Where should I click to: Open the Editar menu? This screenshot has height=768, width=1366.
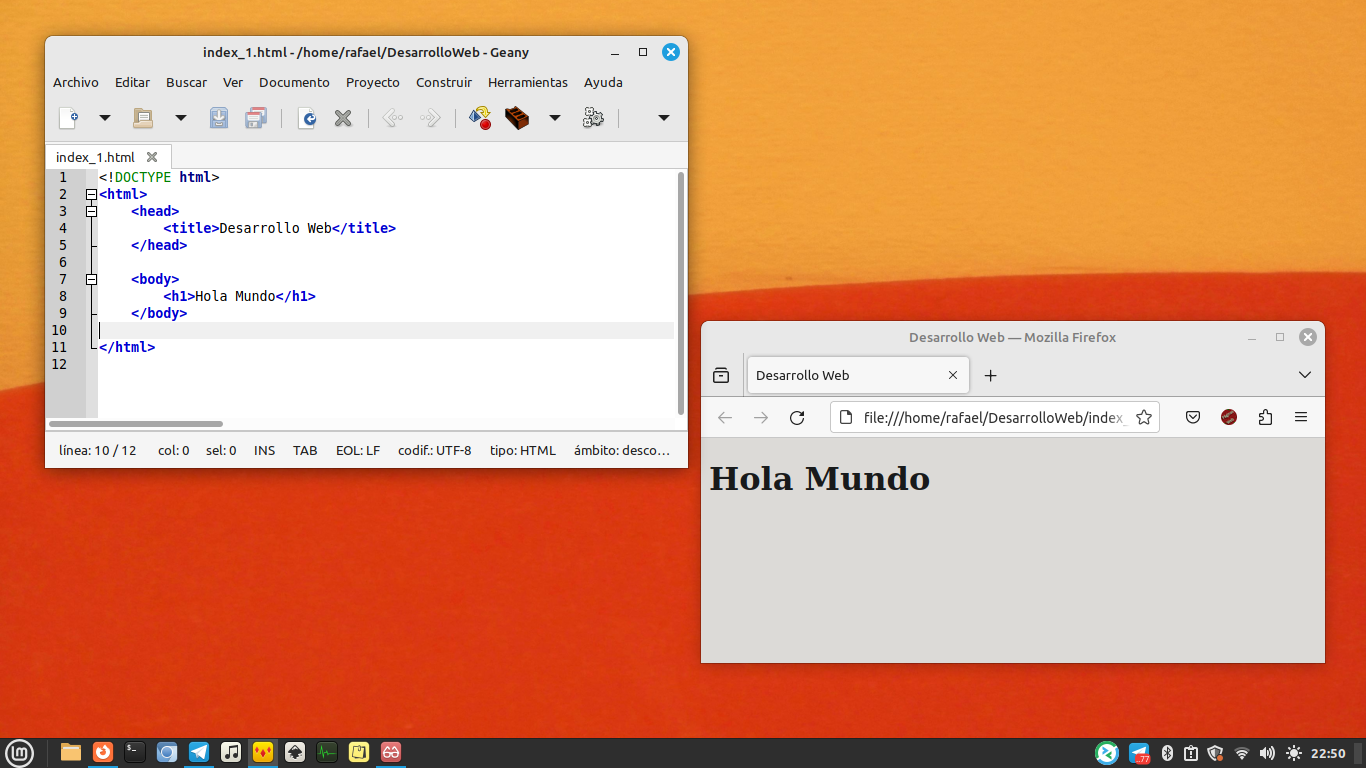132,83
